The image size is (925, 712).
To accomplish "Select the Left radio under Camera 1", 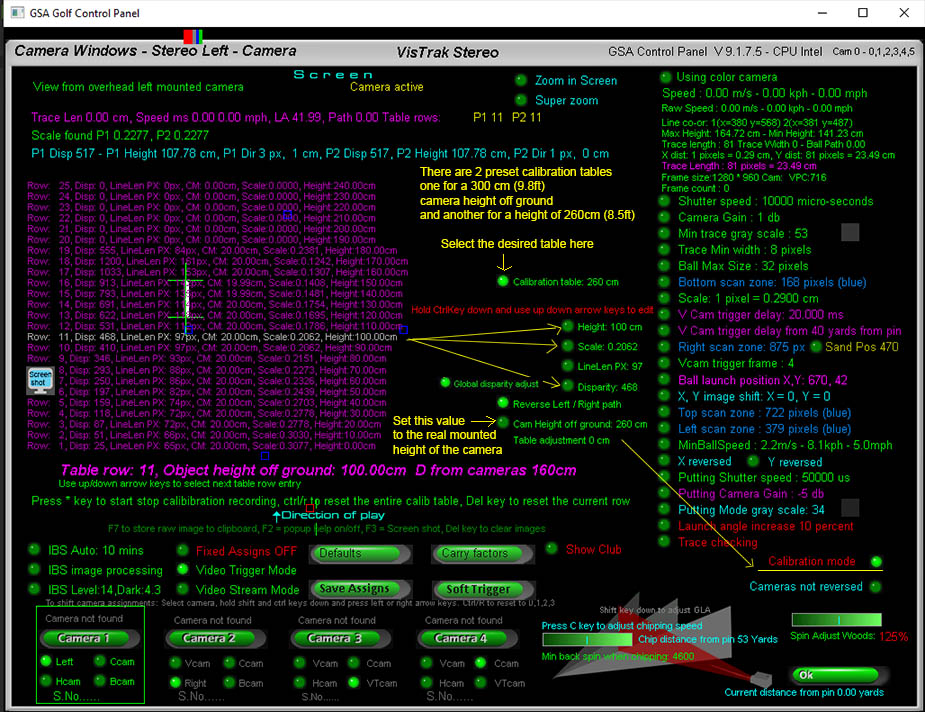I will [x=45, y=662].
